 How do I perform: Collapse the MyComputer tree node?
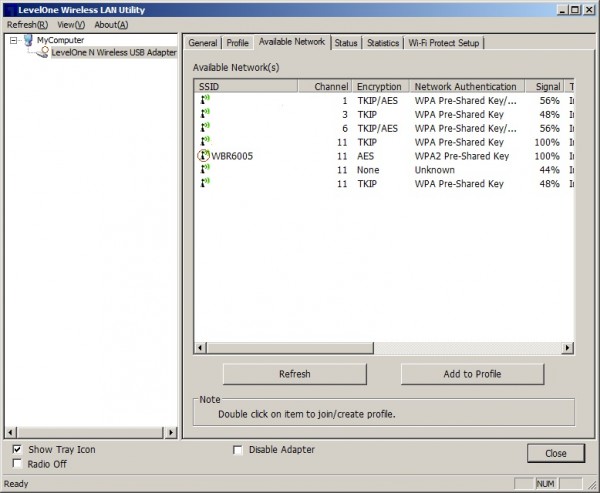13,40
